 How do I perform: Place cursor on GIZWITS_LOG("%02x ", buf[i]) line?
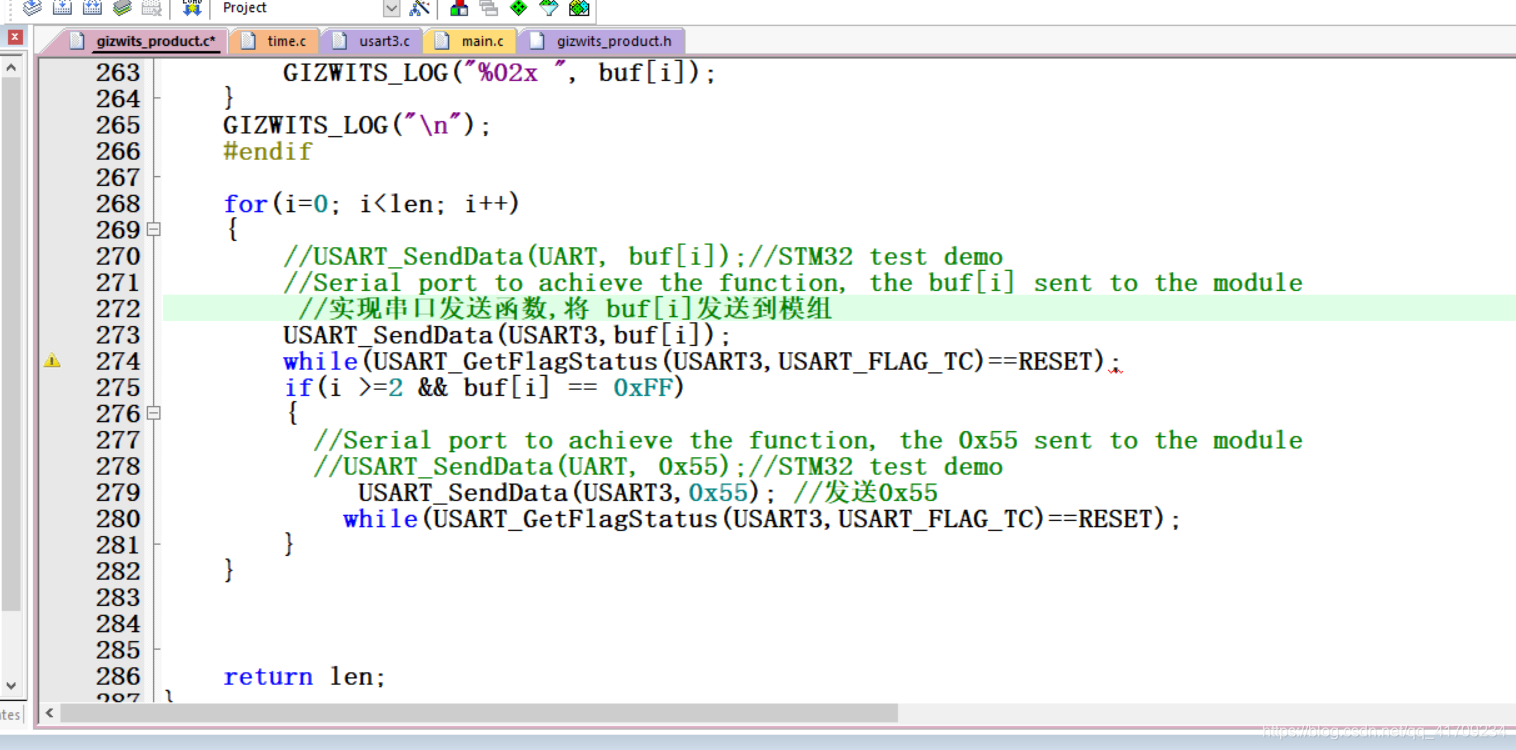(x=500, y=73)
